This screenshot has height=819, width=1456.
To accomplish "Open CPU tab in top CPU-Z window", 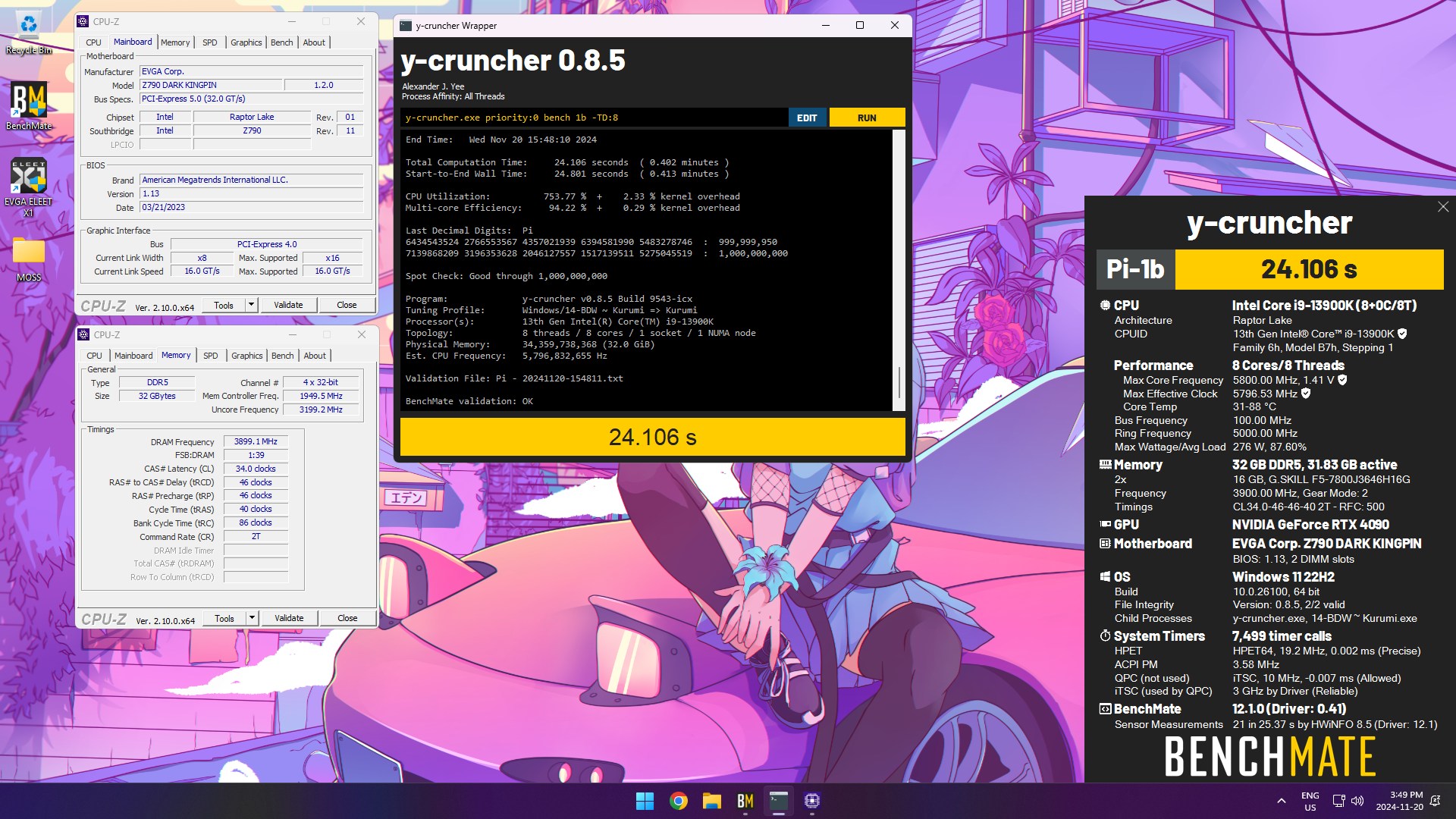I will (93, 42).
